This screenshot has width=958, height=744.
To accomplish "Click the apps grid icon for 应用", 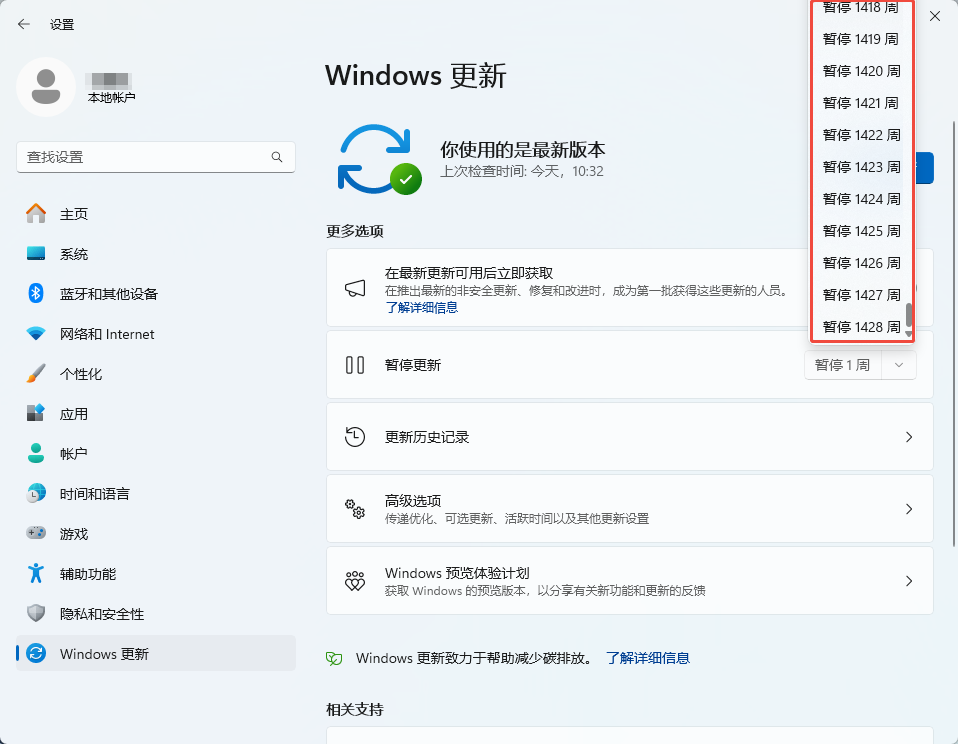I will click(x=36, y=413).
